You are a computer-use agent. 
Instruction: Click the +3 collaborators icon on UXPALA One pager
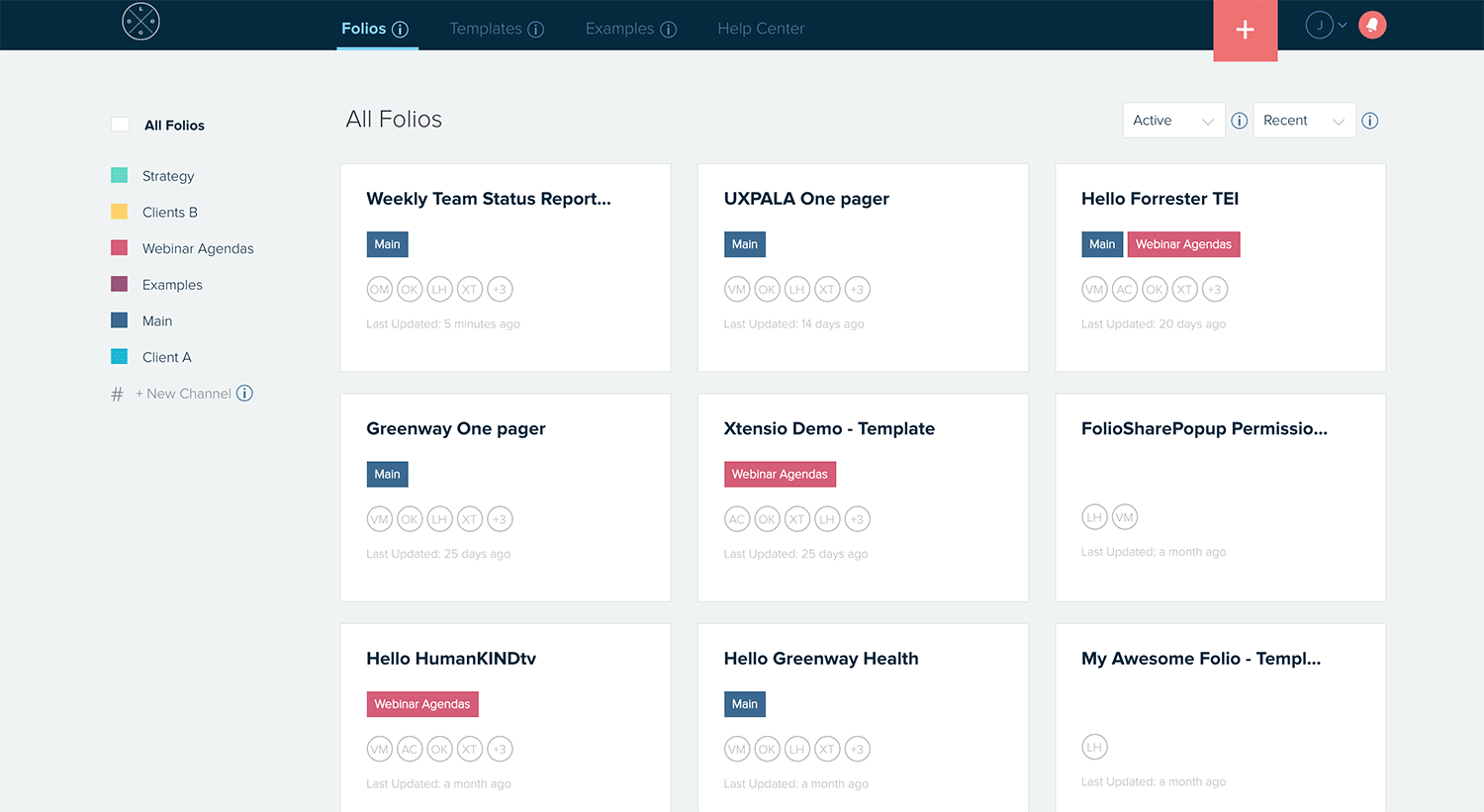pos(857,289)
